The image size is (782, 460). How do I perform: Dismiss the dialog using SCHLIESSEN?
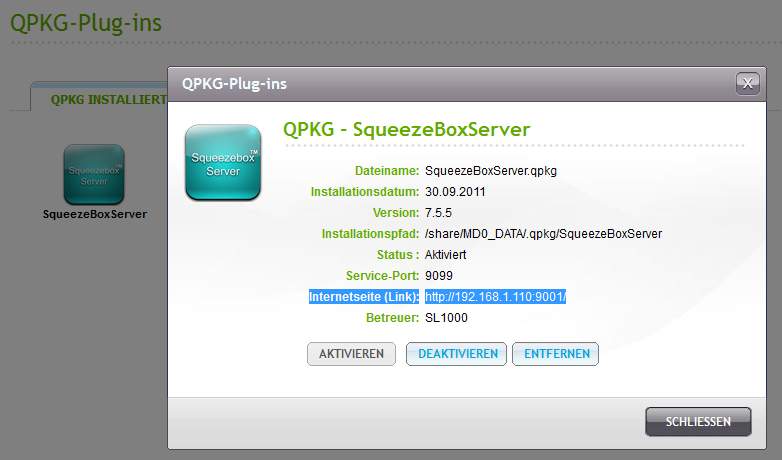point(698,422)
